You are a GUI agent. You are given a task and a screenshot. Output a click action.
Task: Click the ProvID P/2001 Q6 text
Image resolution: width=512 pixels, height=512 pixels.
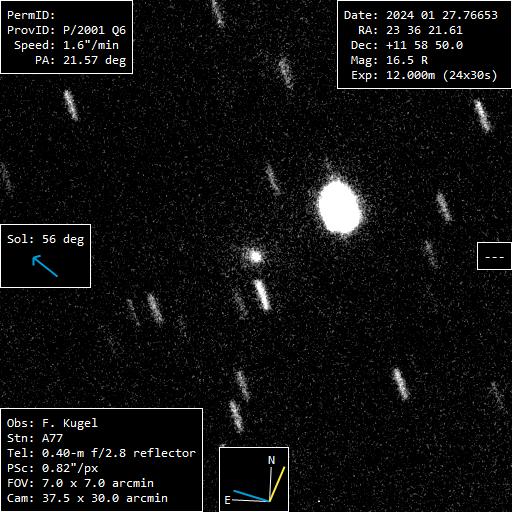click(x=67, y=30)
